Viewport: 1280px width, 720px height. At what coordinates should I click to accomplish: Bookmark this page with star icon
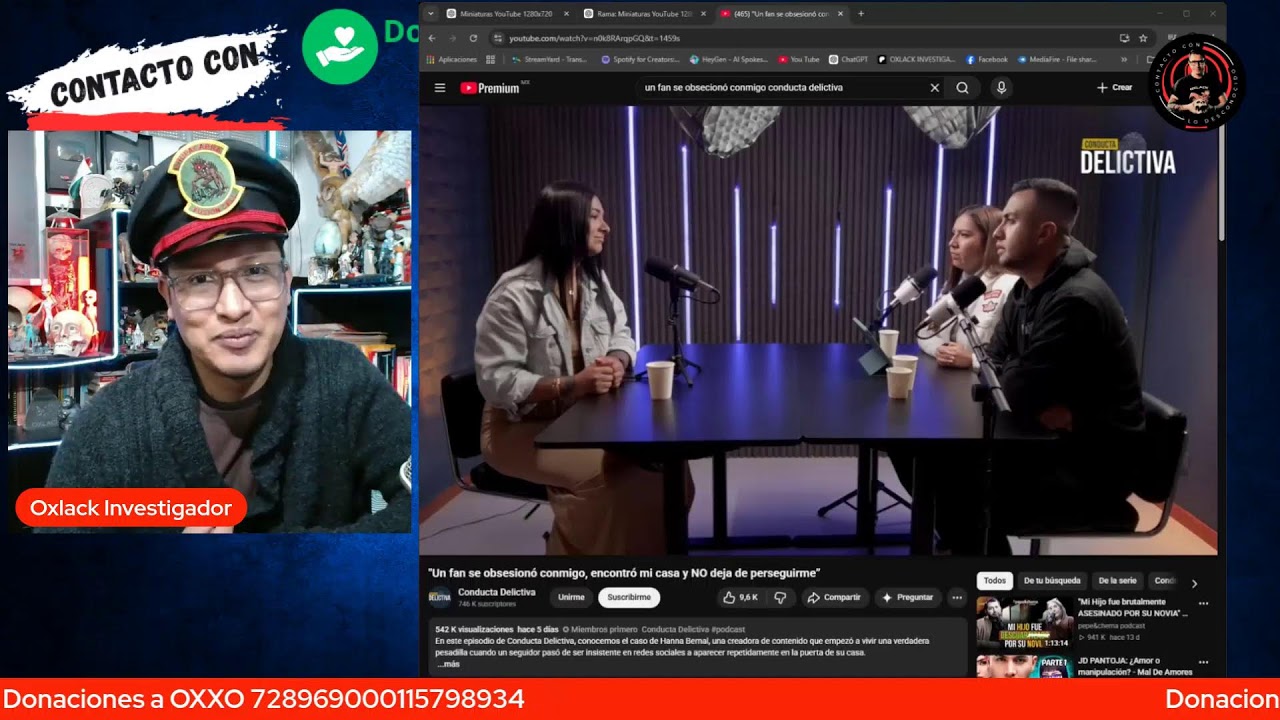pyautogui.click(x=1143, y=38)
